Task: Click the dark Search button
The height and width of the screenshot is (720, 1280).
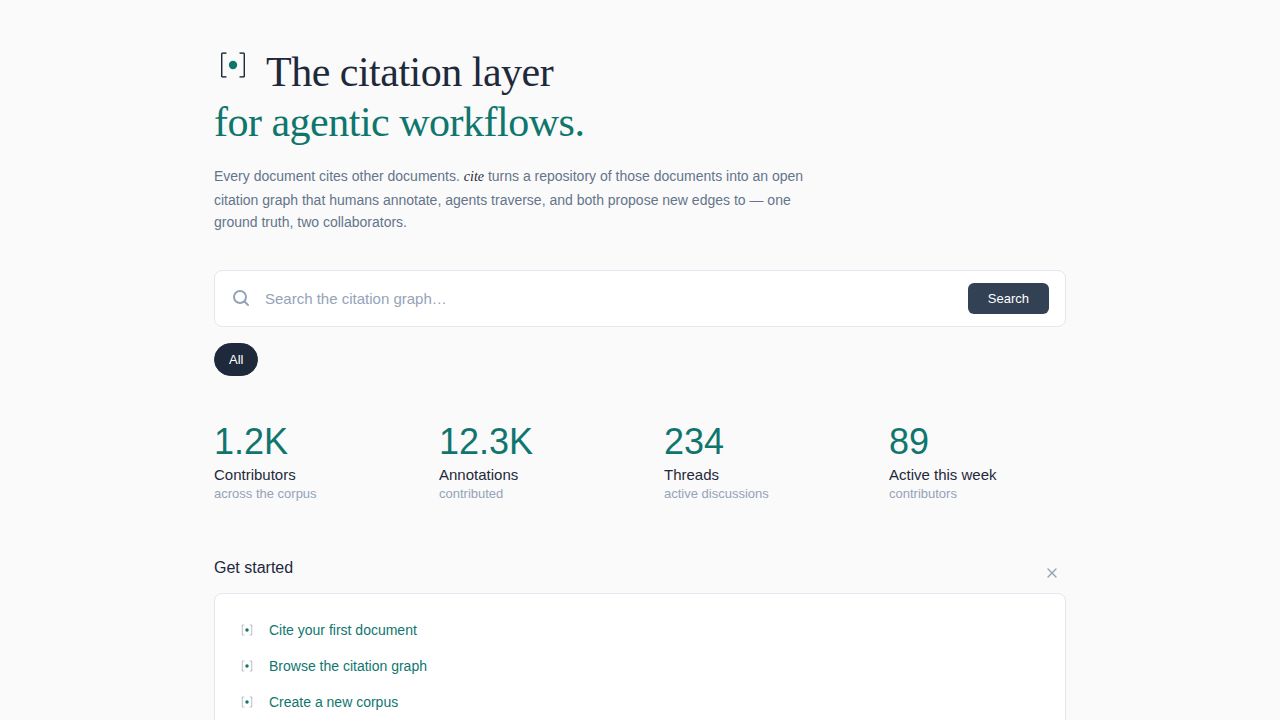Action: point(1008,298)
